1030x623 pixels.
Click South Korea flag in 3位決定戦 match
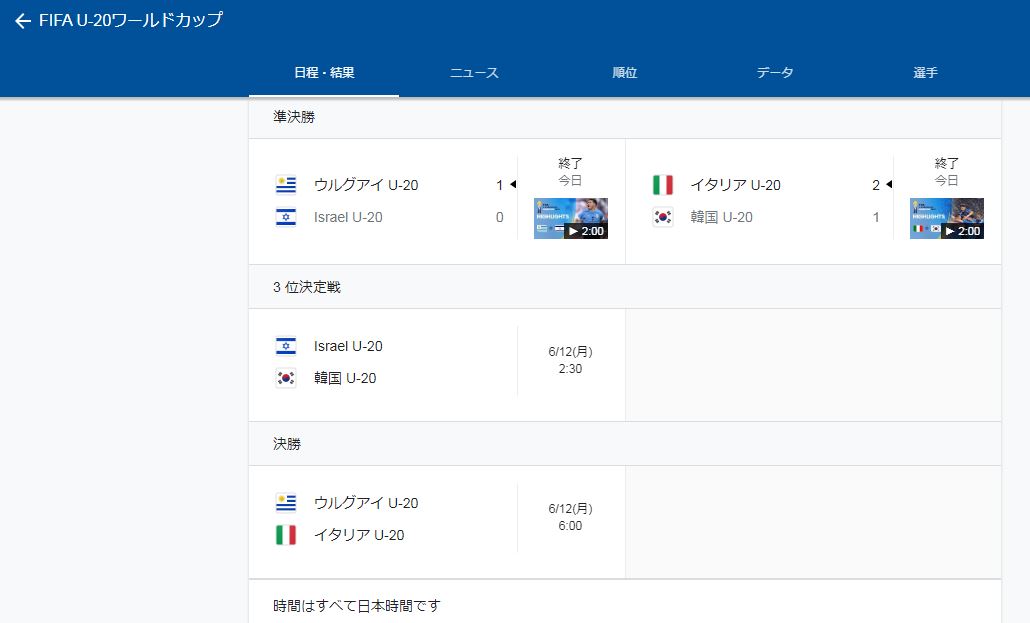(286, 378)
